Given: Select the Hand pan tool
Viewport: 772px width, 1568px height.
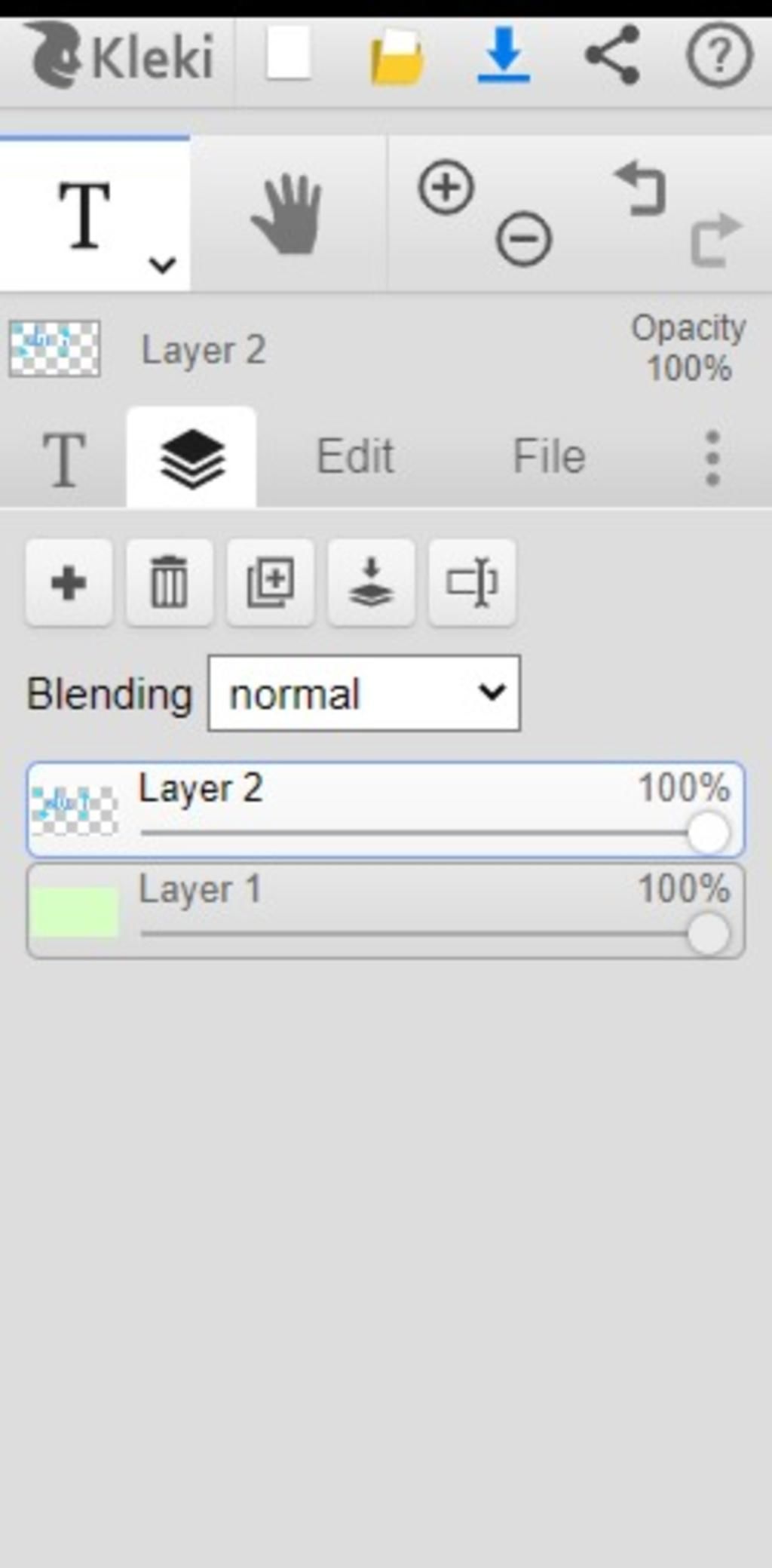Looking at the screenshot, I should point(288,214).
